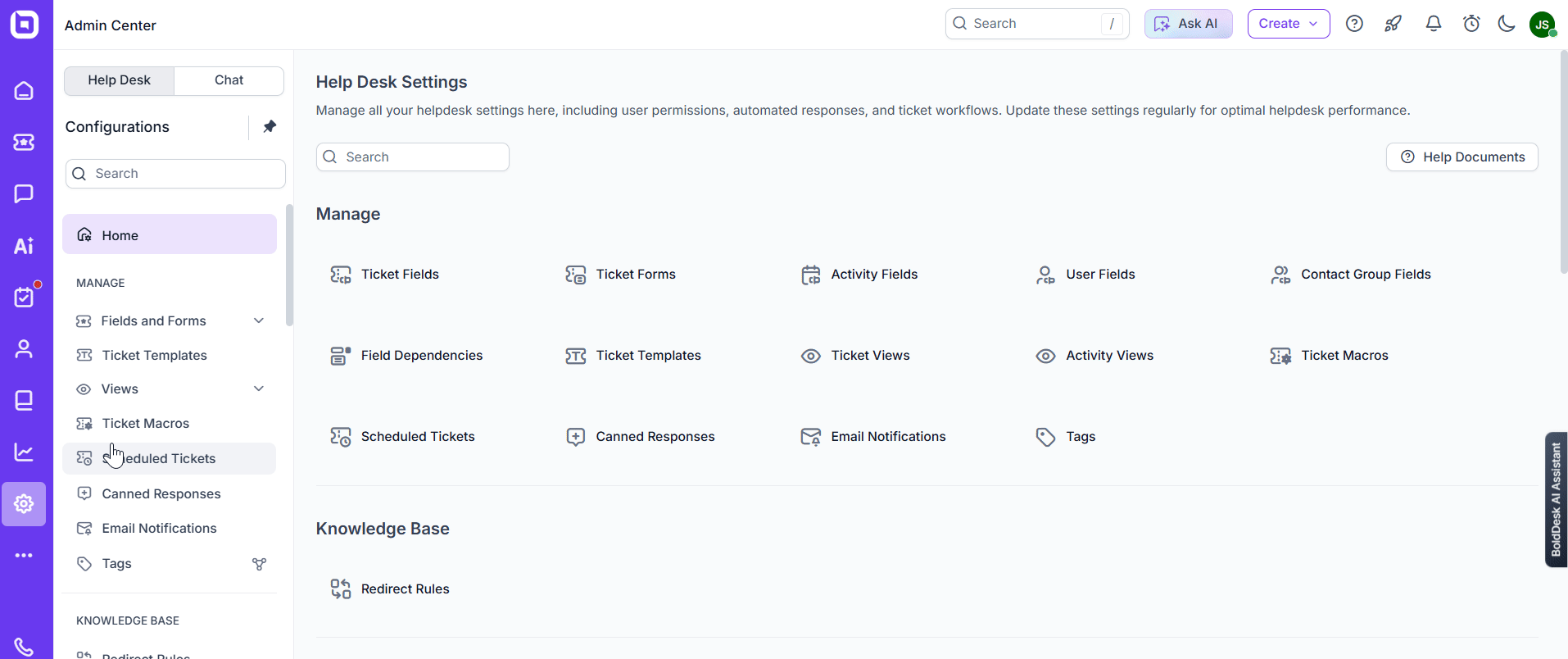The height and width of the screenshot is (659, 1568).
Task: Open the notifications bell icon
Action: click(1433, 24)
